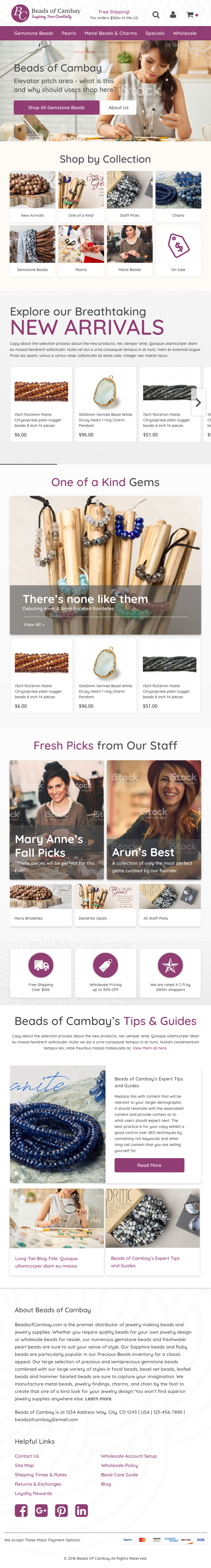Click the On Sale price tag icon

click(178, 245)
